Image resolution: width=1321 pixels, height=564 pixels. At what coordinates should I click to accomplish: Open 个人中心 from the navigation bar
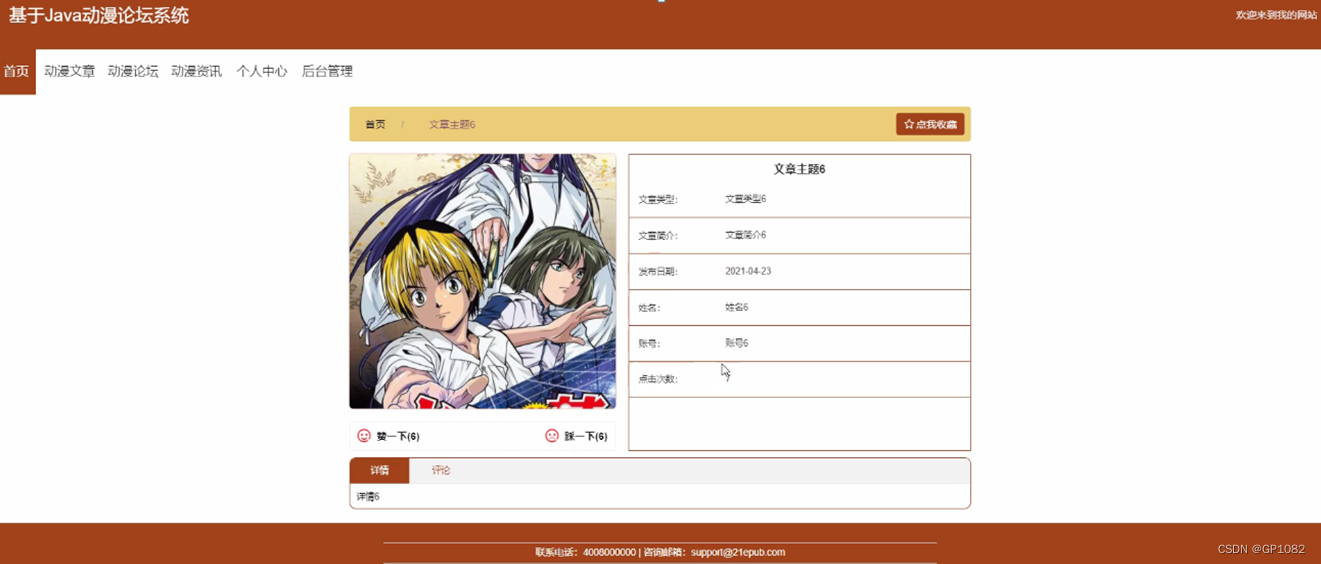pyautogui.click(x=262, y=72)
